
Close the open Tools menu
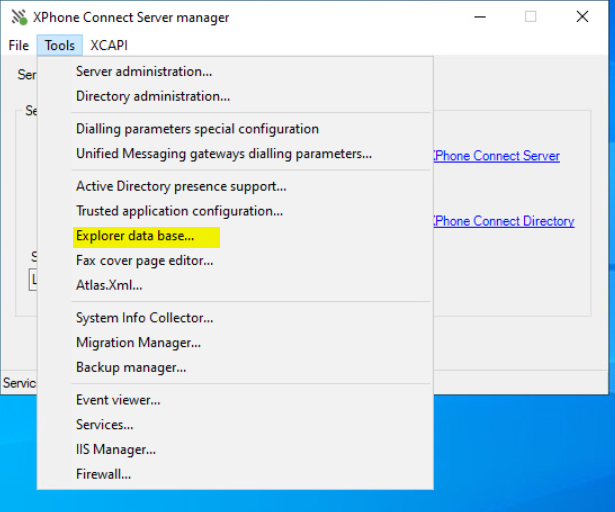tap(60, 46)
